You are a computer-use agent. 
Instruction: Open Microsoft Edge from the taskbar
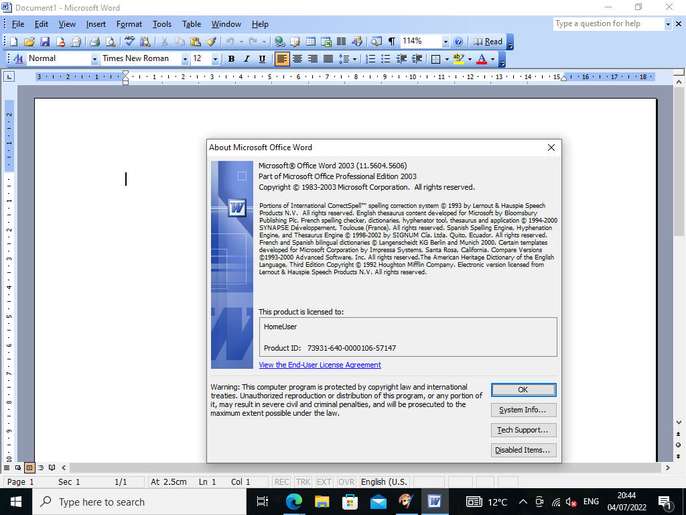tap(294, 502)
